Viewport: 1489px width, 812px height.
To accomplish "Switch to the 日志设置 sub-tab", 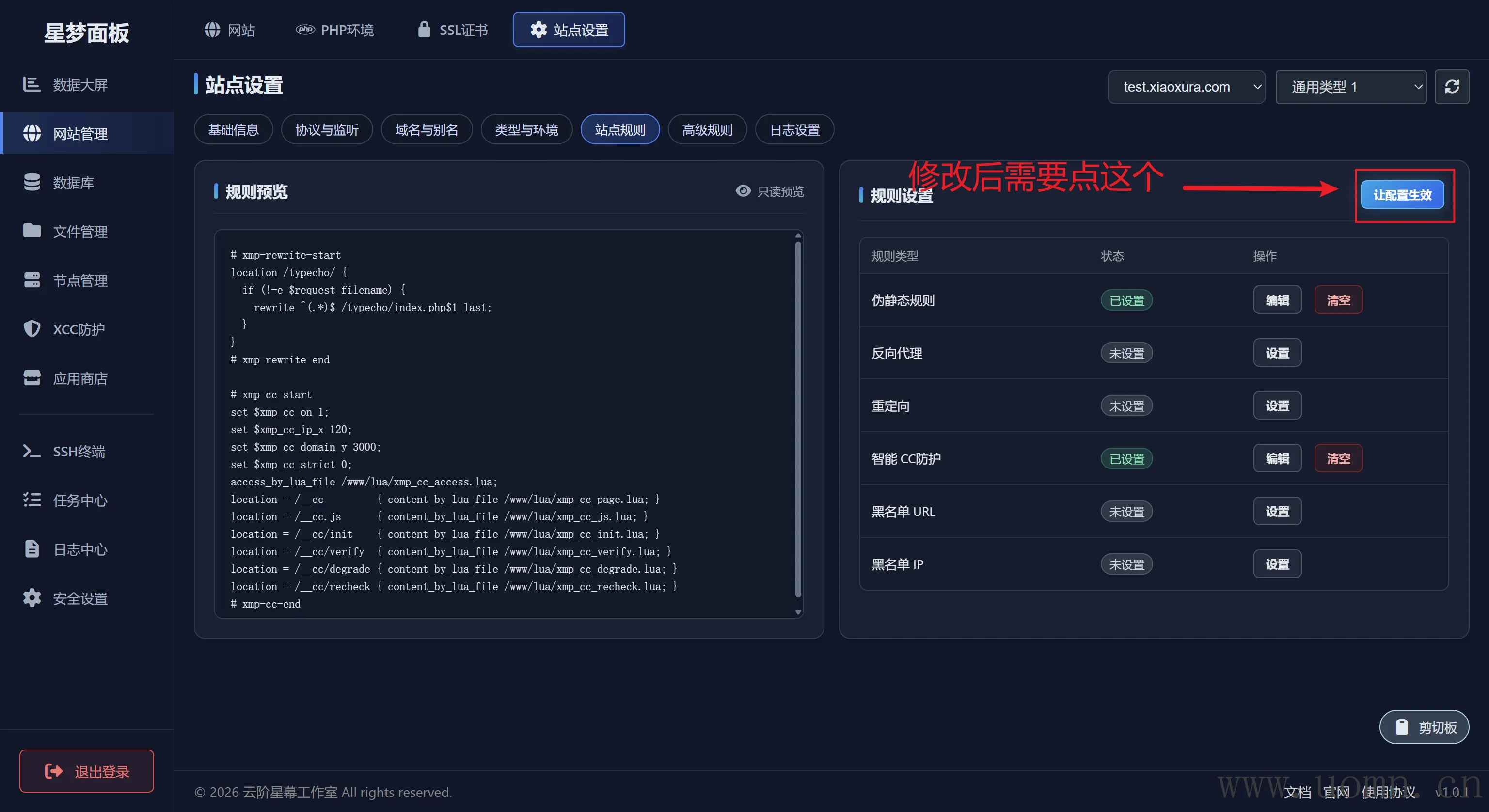I will (794, 129).
